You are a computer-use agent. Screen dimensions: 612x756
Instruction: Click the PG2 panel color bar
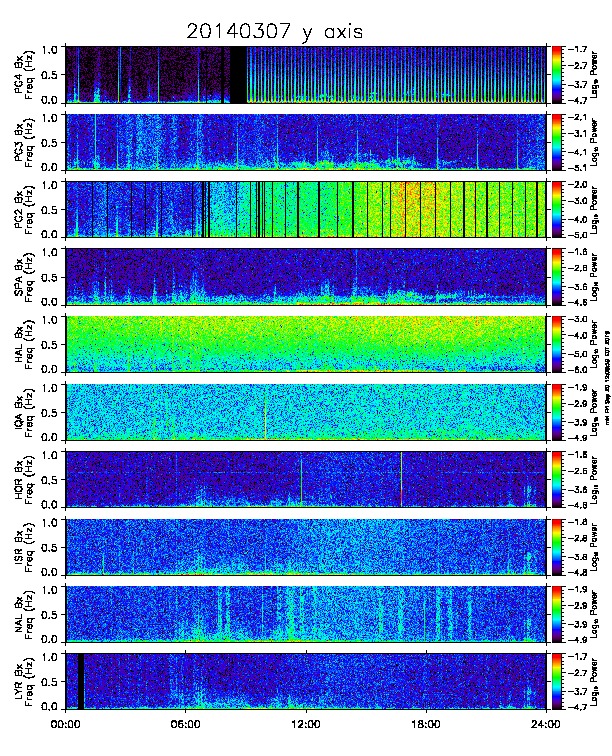(557, 210)
